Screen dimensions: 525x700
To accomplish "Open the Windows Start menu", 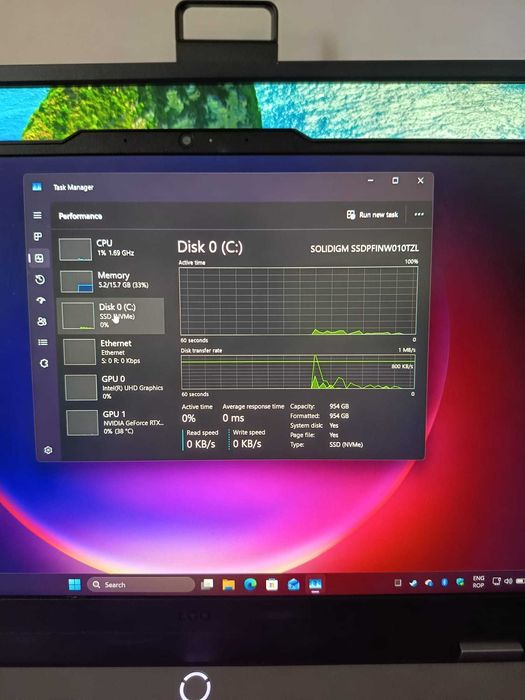I will (75, 584).
